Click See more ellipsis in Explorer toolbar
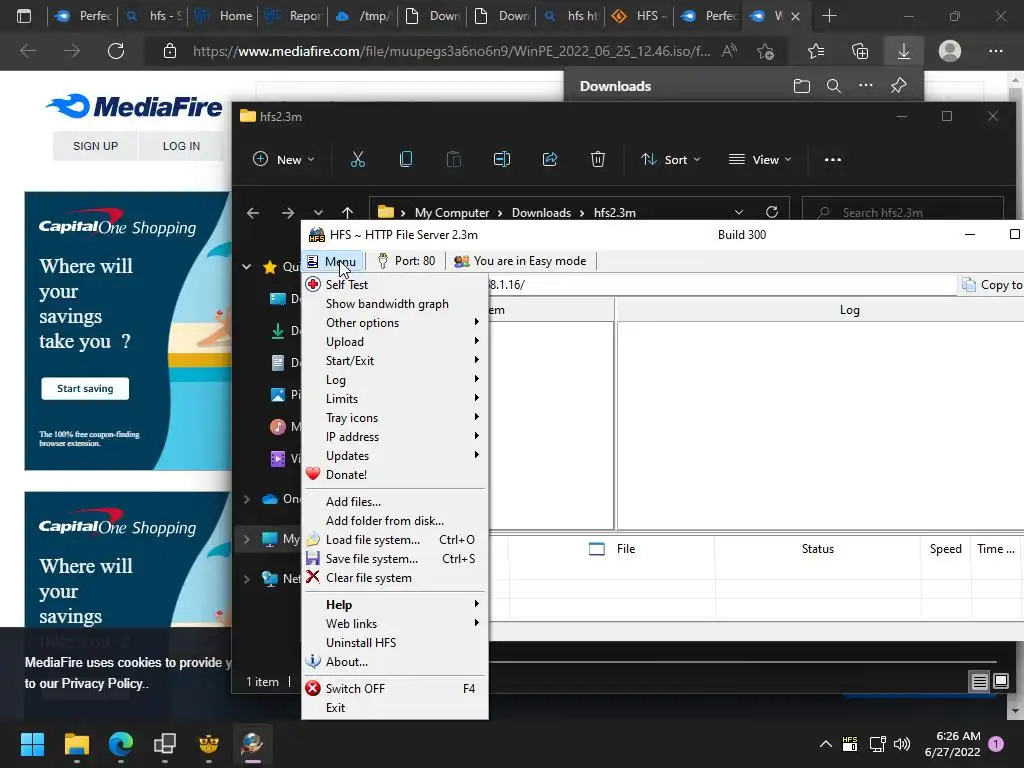 click(x=833, y=159)
